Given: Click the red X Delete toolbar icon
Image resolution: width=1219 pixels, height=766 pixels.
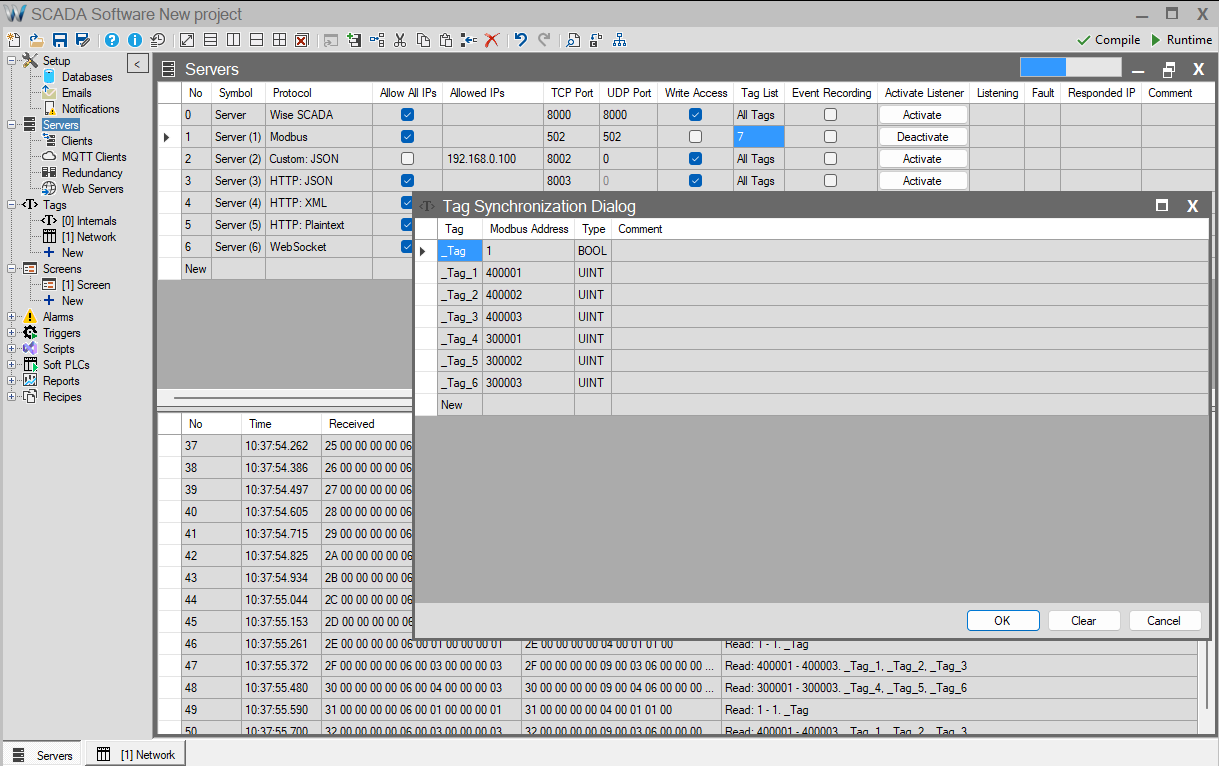Looking at the screenshot, I should (x=492, y=40).
